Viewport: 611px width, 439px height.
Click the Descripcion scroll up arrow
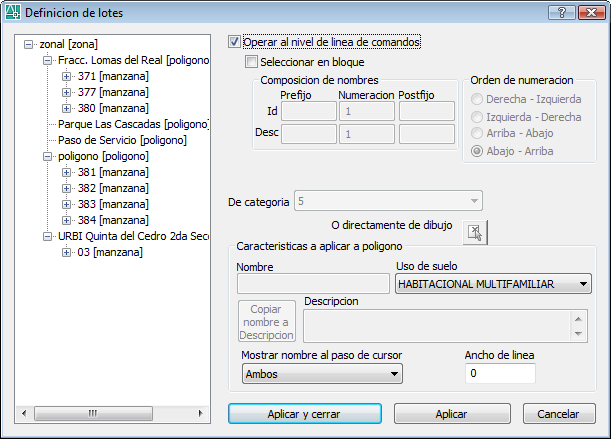pyautogui.click(x=578, y=319)
